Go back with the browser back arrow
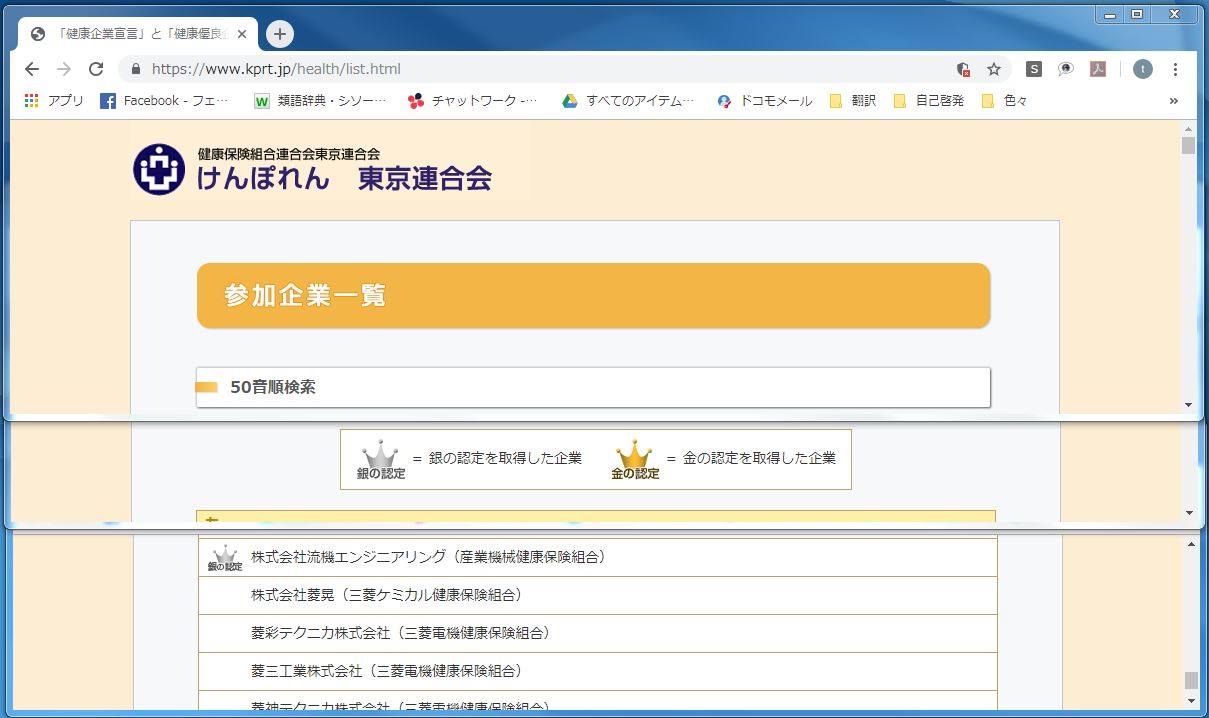Image resolution: width=1209 pixels, height=718 pixels. (31, 69)
